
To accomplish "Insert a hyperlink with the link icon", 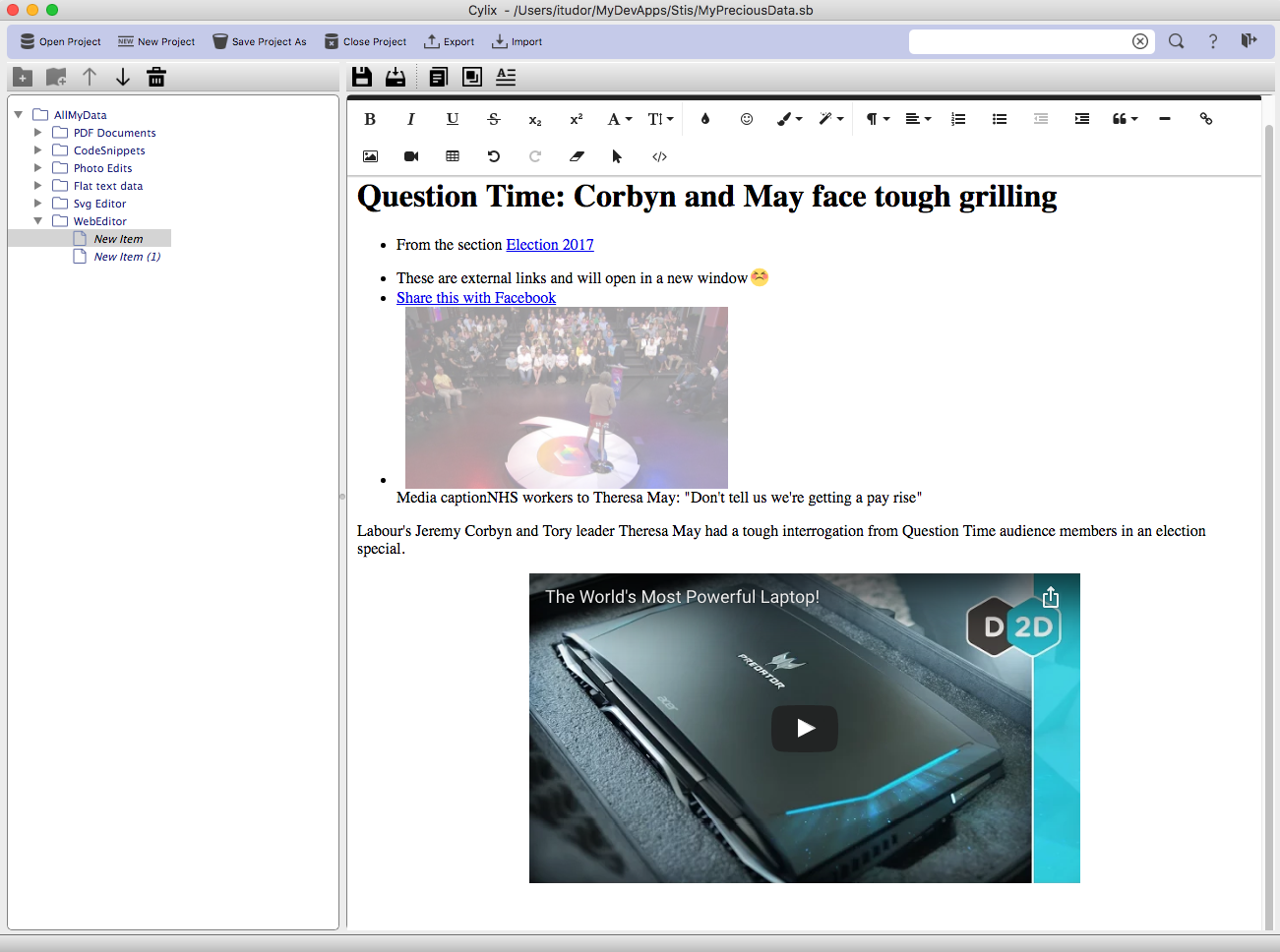I will [x=1206, y=119].
